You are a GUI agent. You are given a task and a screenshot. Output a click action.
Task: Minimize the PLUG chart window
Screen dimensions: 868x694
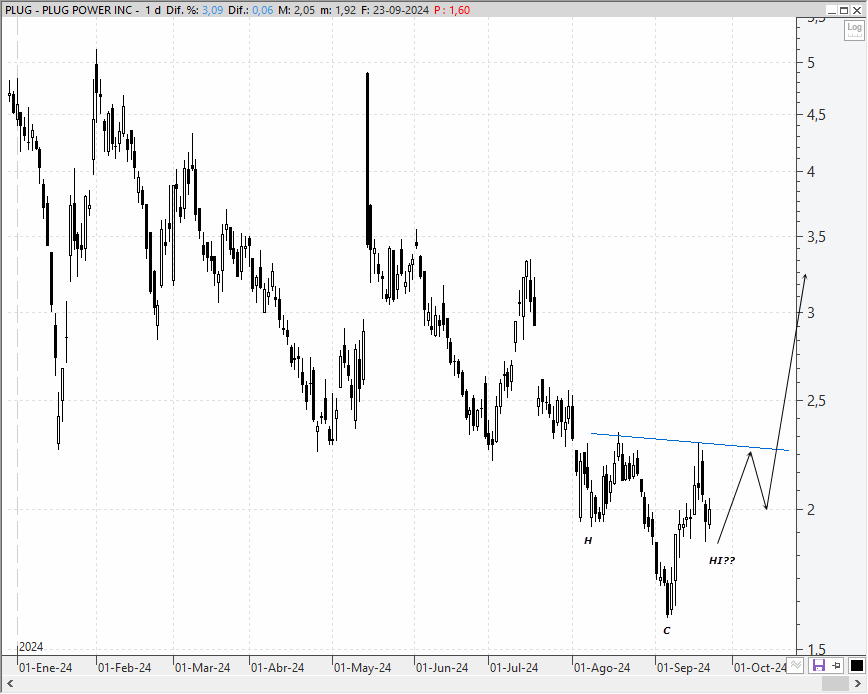(831, 10)
